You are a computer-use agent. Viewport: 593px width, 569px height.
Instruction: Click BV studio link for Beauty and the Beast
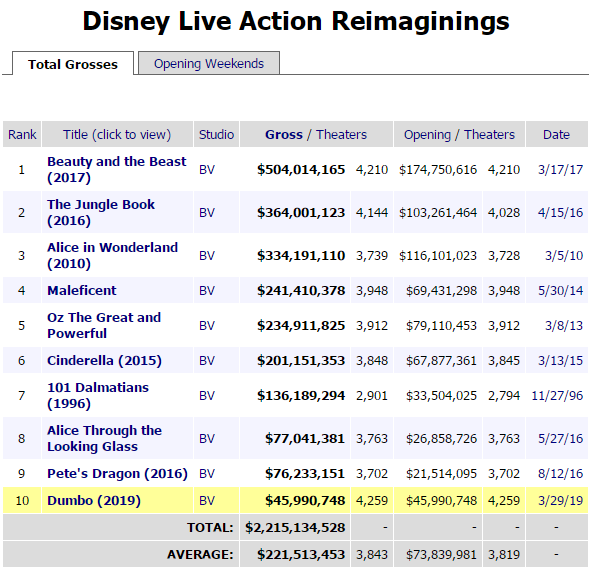tap(207, 169)
